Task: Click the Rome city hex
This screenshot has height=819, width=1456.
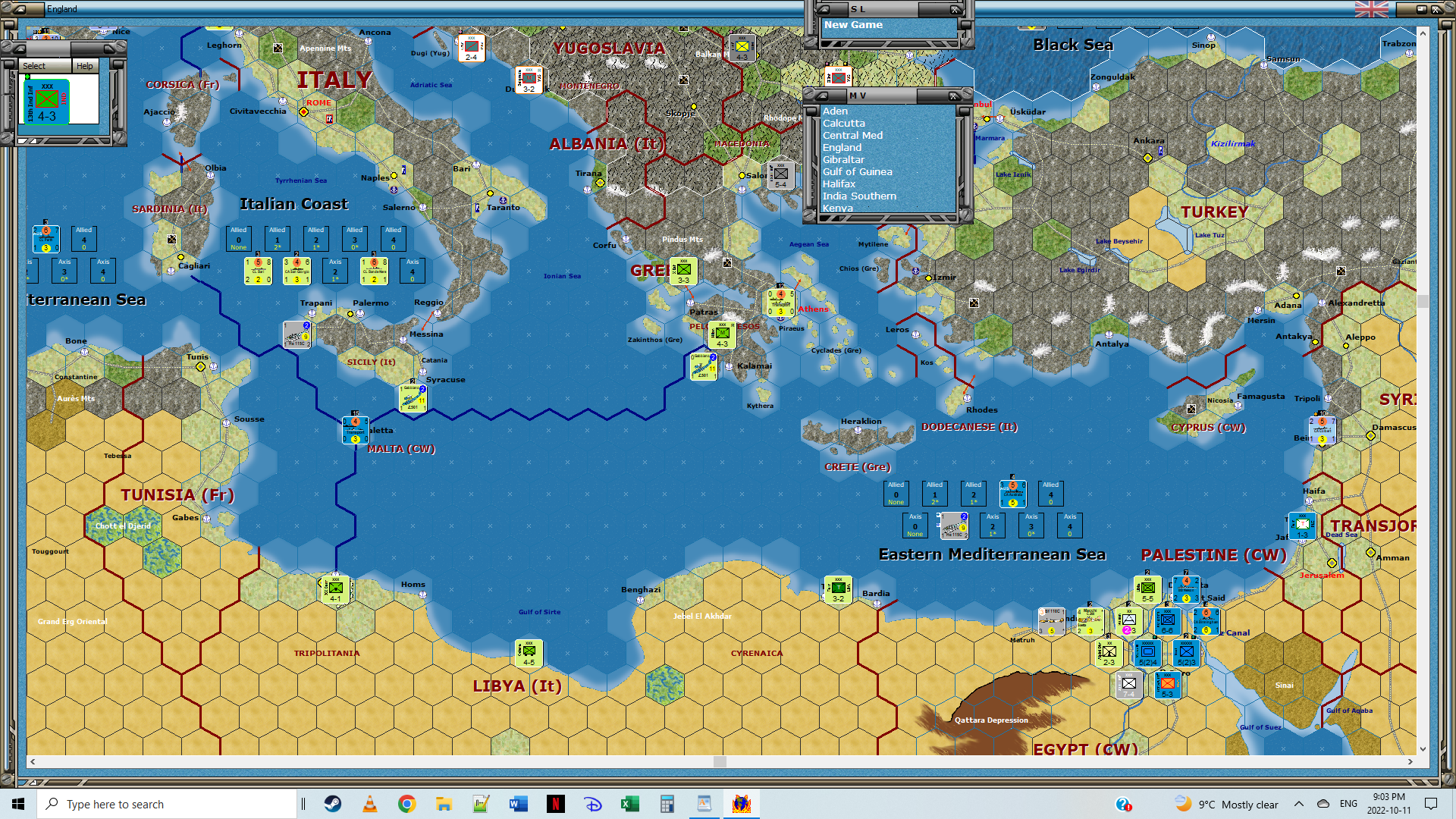Action: tap(303, 111)
